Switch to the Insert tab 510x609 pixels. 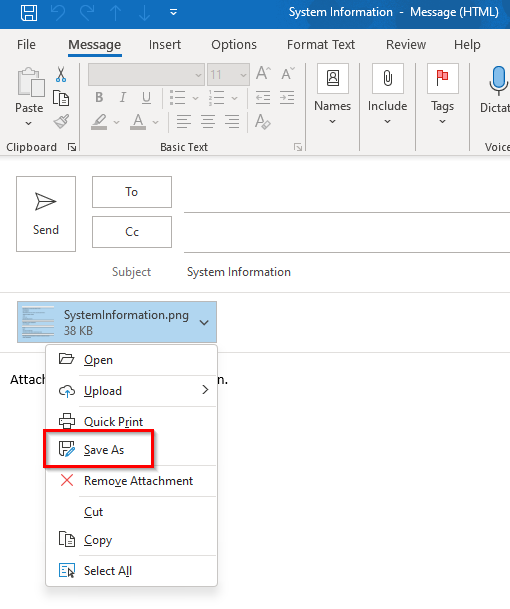coord(165,45)
